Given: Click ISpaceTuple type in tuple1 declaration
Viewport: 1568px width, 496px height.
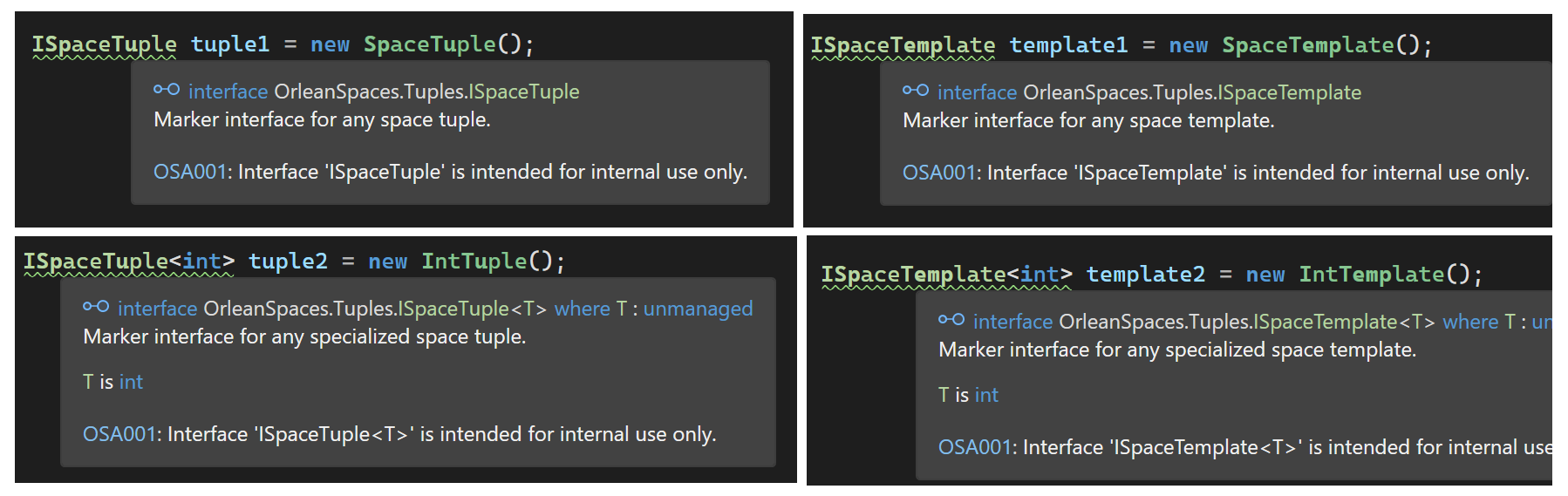Looking at the screenshot, I should coord(104,44).
